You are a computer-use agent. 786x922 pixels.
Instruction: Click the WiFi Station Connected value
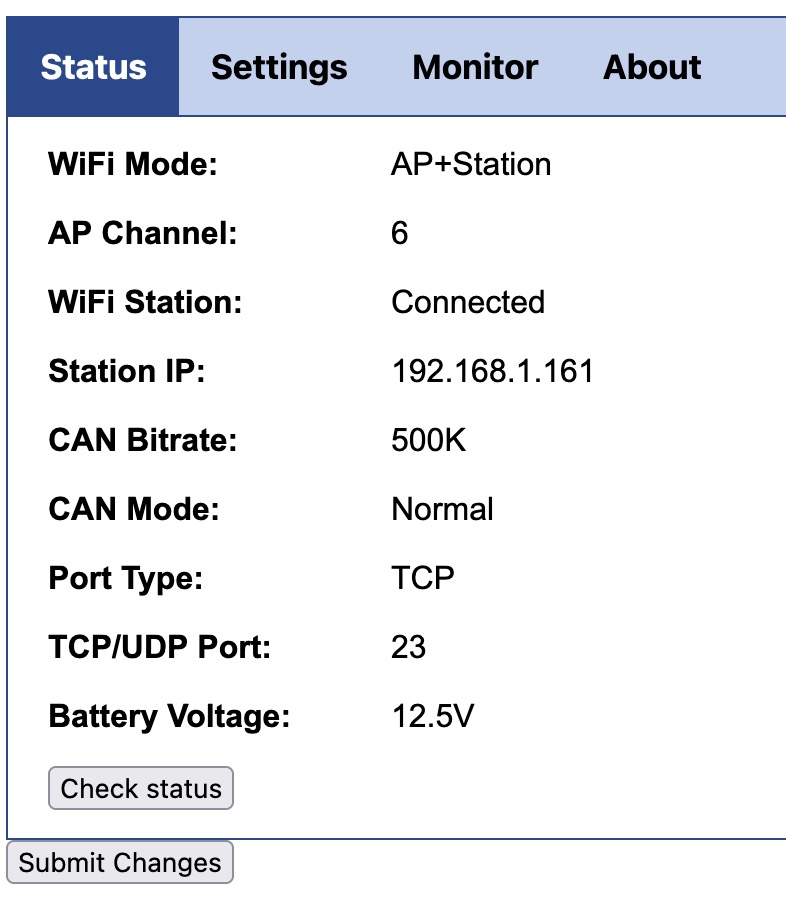coord(469,302)
